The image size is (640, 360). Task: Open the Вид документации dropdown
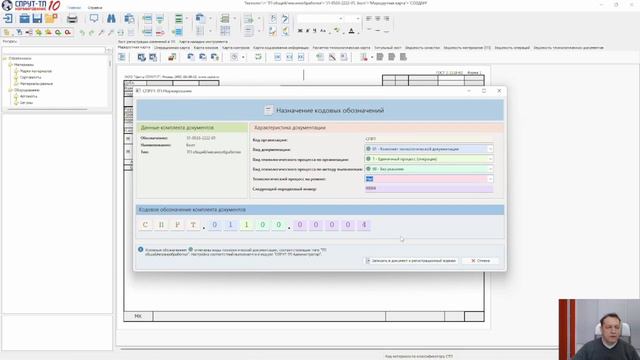(490, 149)
